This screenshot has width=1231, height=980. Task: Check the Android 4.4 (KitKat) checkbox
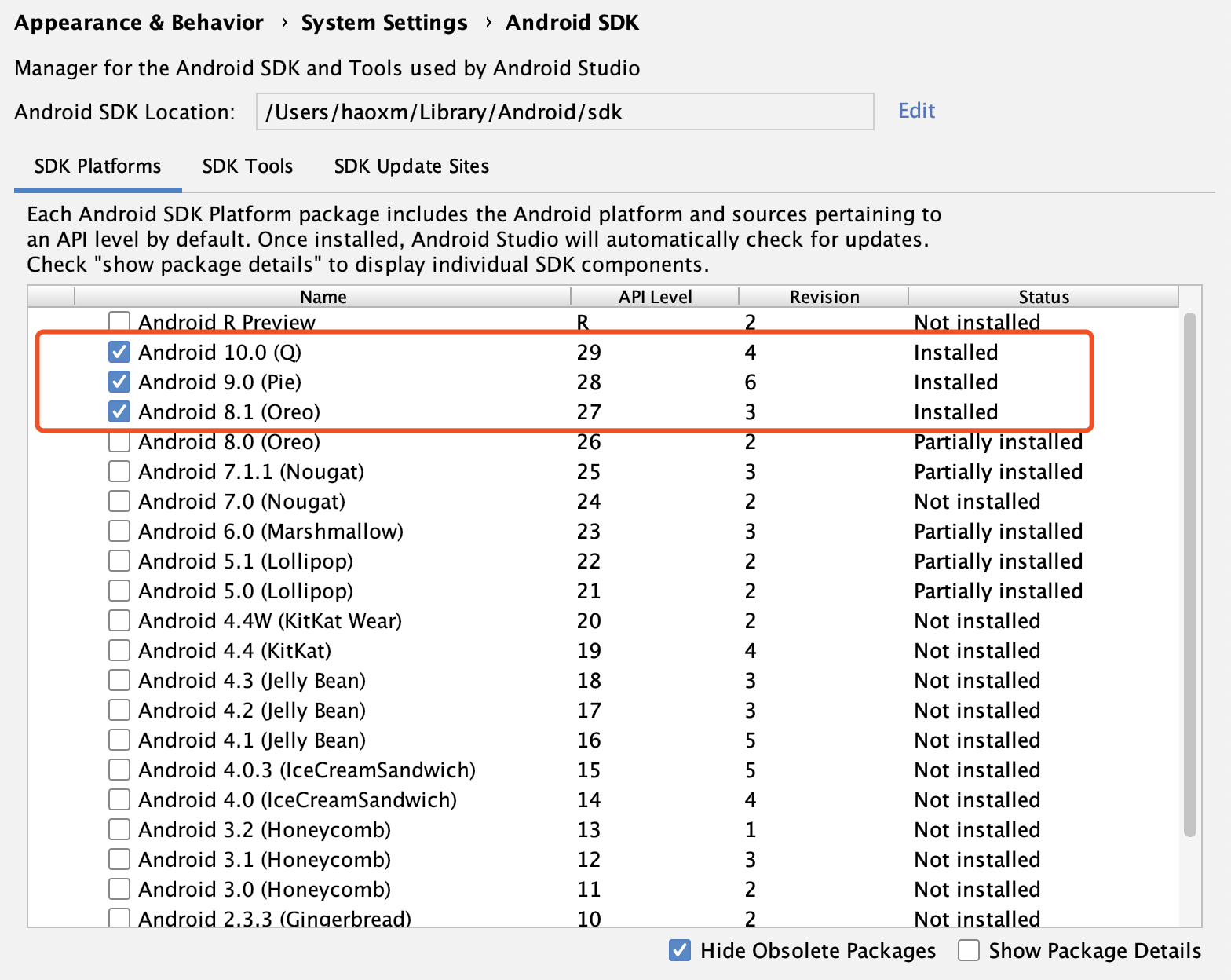119,650
